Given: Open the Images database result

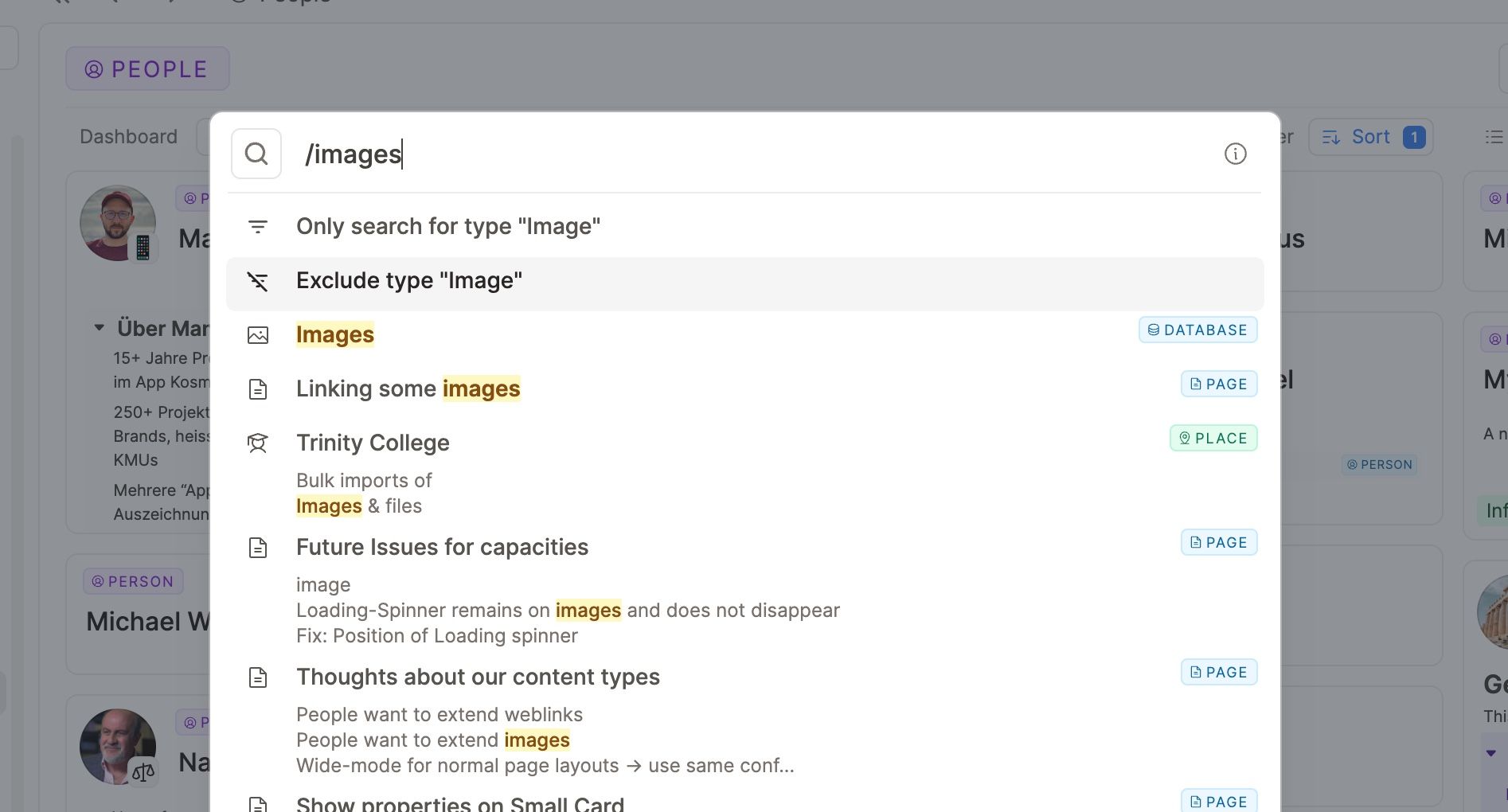Looking at the screenshot, I should tap(335, 335).
